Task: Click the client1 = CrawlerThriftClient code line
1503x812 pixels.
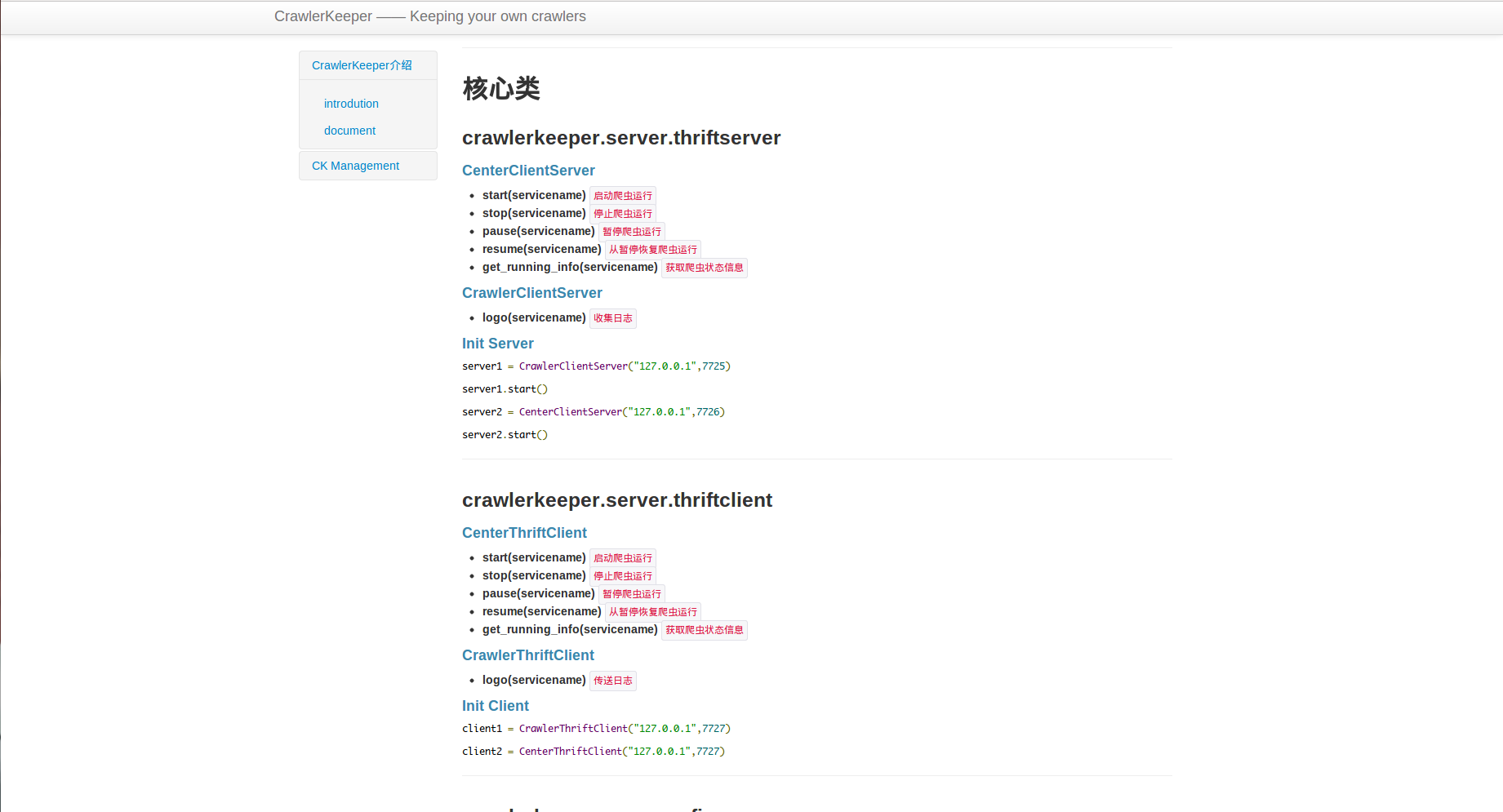Action: 596,729
